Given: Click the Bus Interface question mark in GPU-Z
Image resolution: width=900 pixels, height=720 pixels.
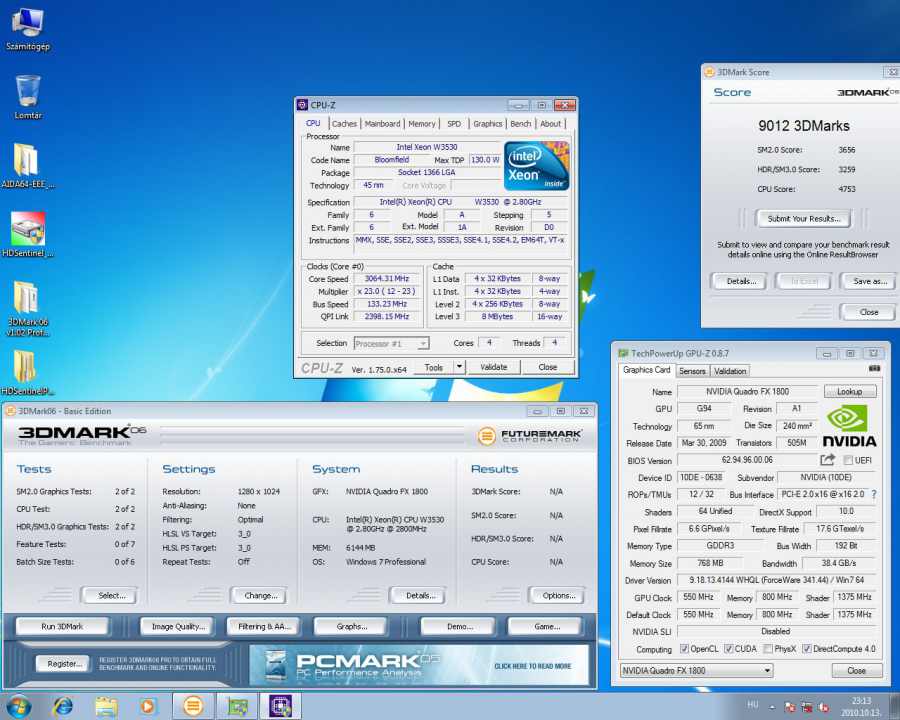Looking at the screenshot, I should point(874,494).
